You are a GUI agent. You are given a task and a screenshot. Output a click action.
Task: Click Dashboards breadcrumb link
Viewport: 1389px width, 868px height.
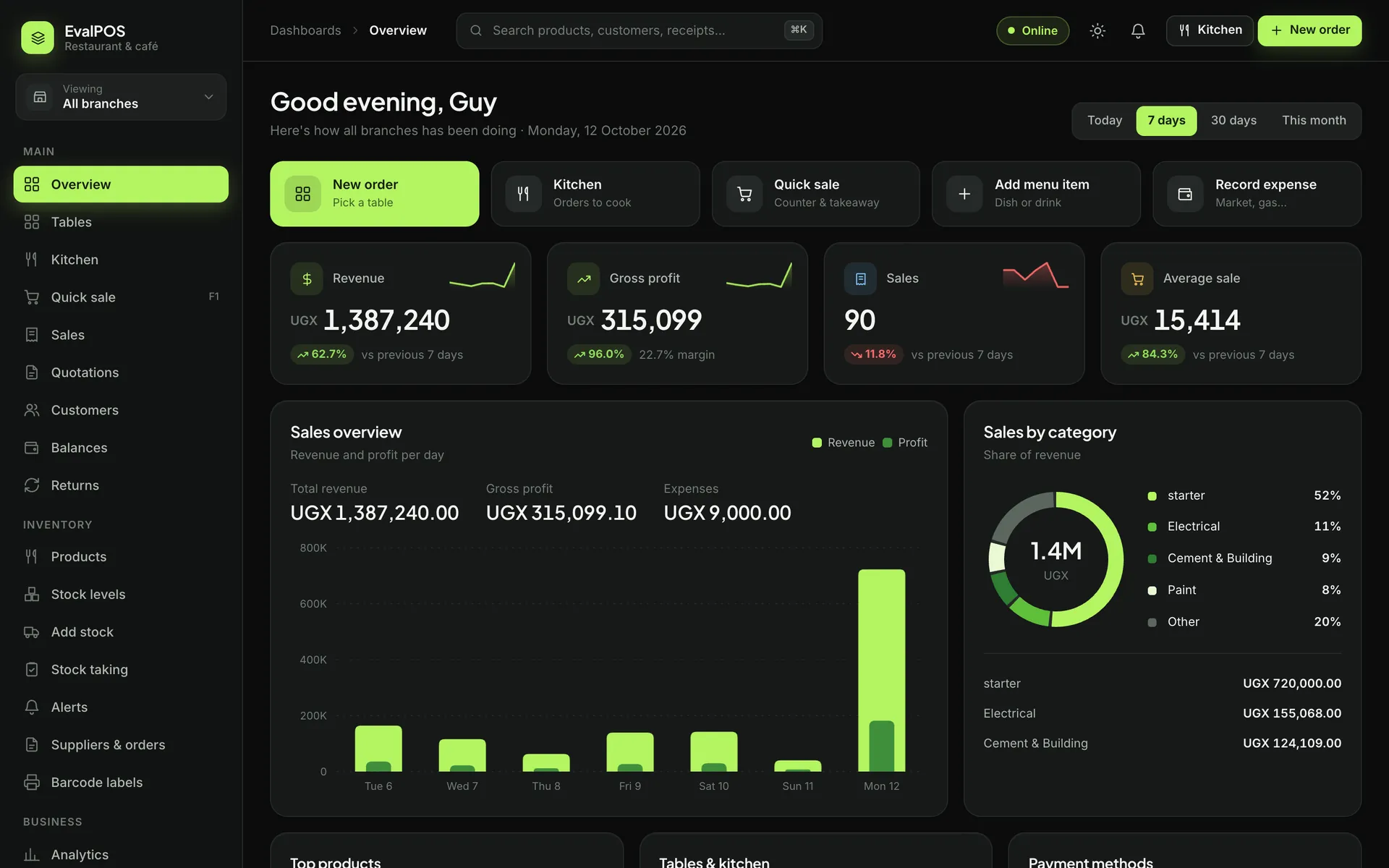[305, 30]
